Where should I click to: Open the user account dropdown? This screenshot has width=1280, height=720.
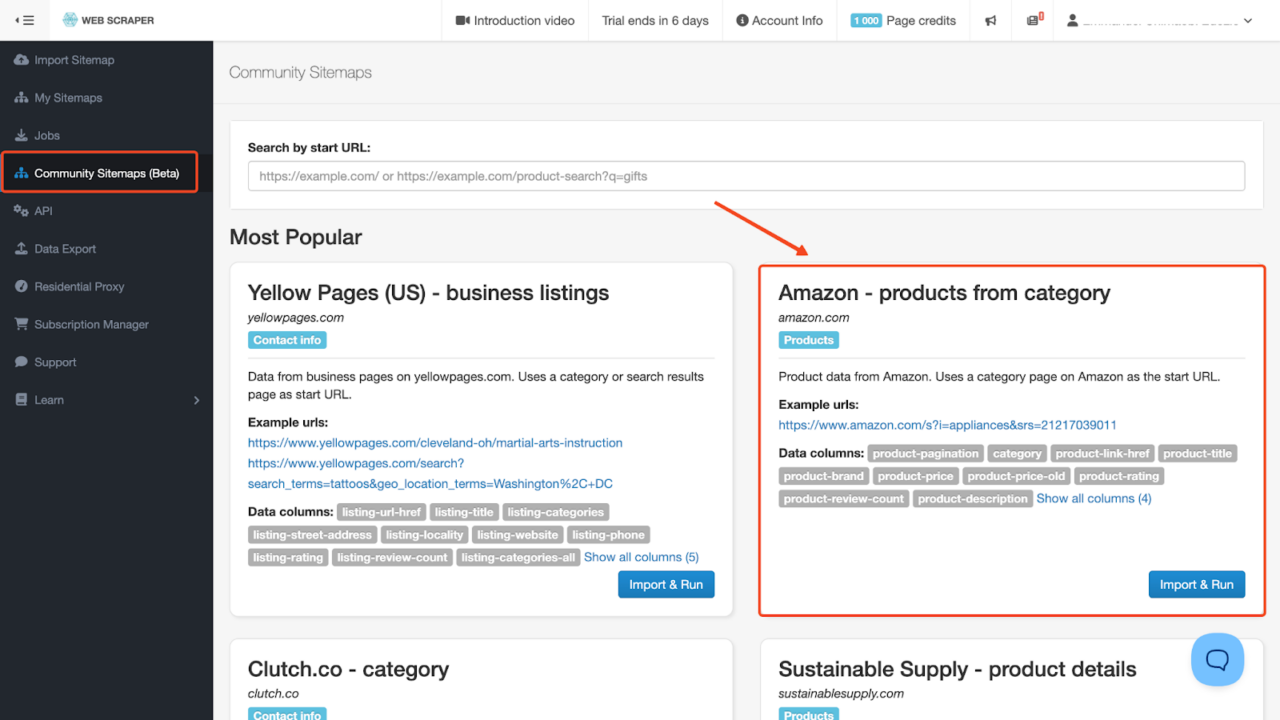1160,21
